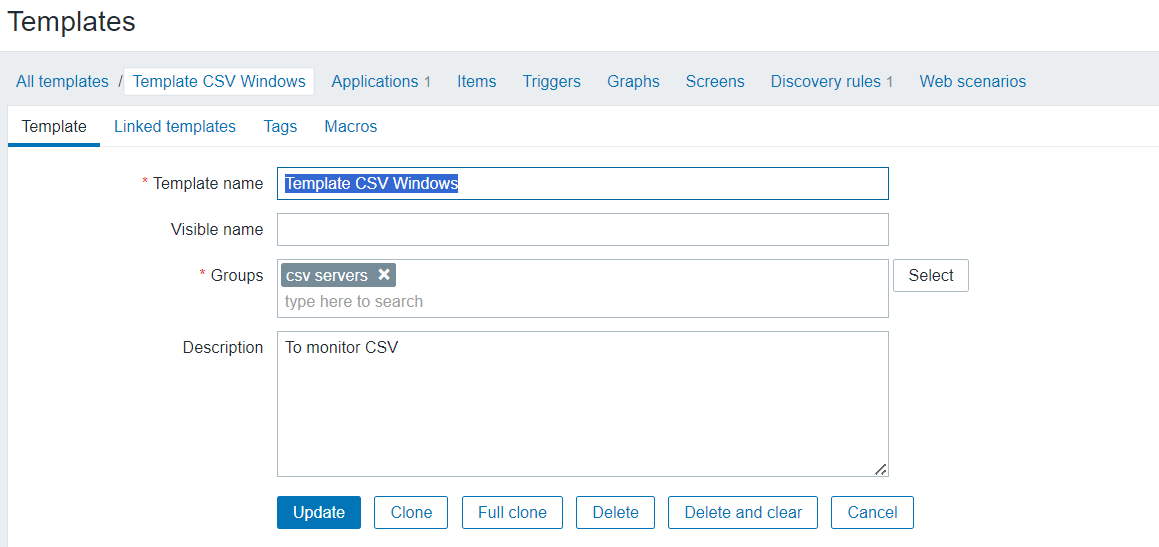Open group Select dialog
Screen dimensions: 1159x547
(931, 275)
